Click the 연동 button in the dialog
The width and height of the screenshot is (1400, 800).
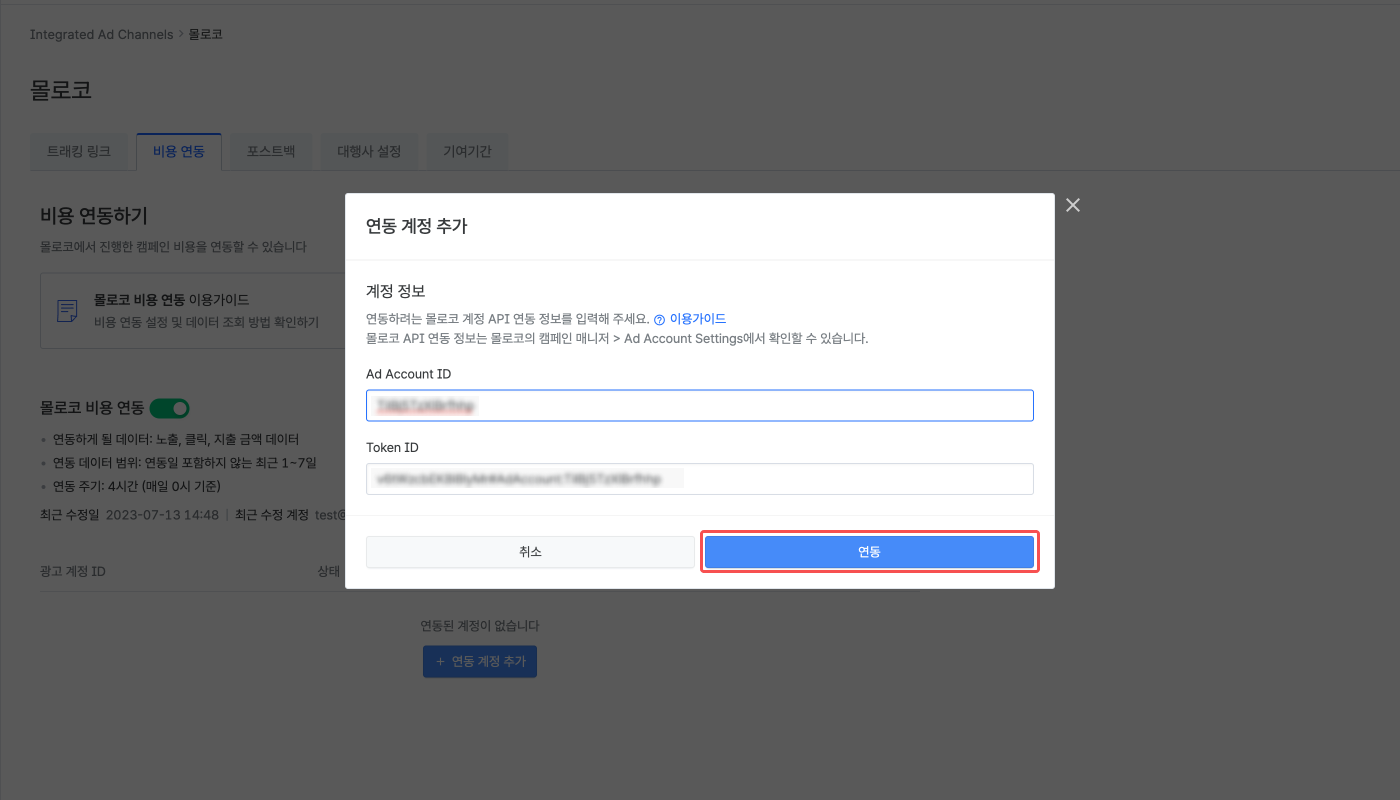click(x=869, y=552)
